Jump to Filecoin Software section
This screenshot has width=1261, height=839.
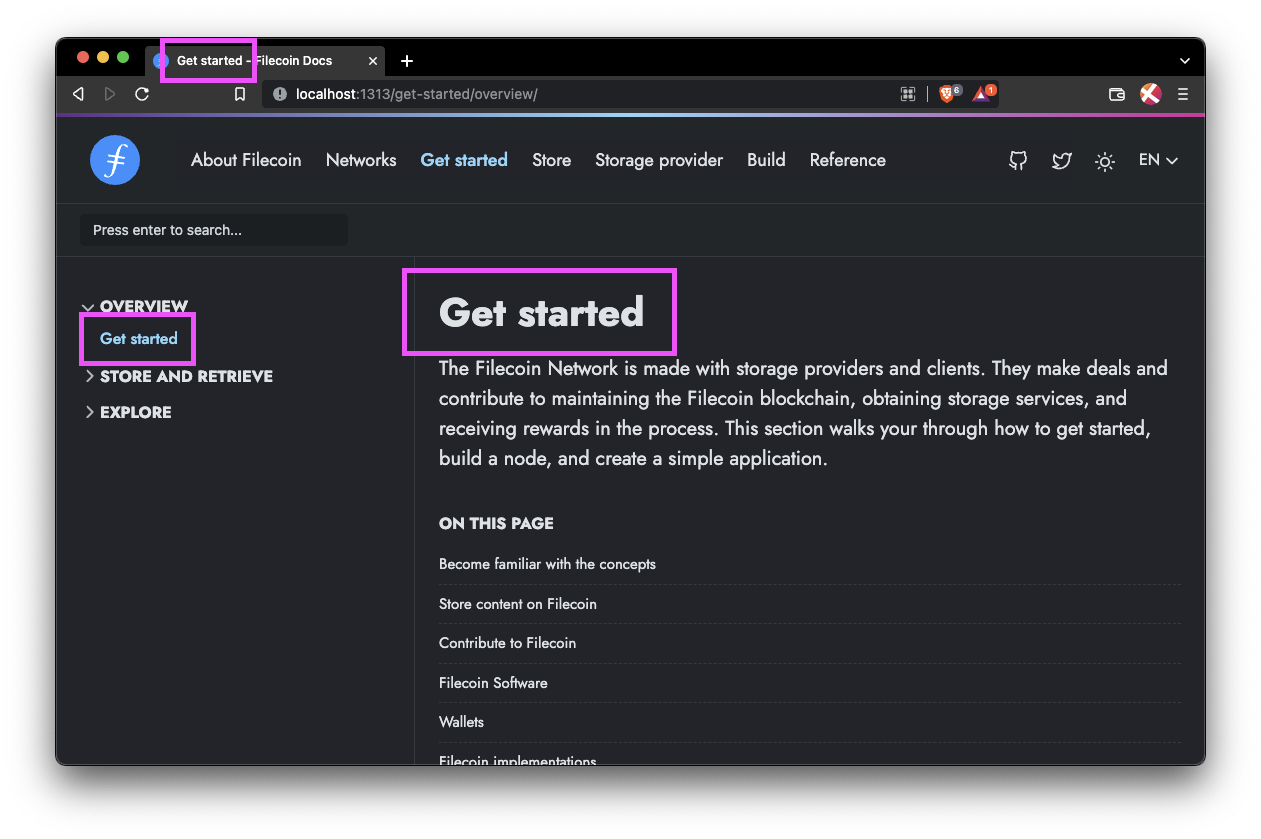click(x=493, y=683)
